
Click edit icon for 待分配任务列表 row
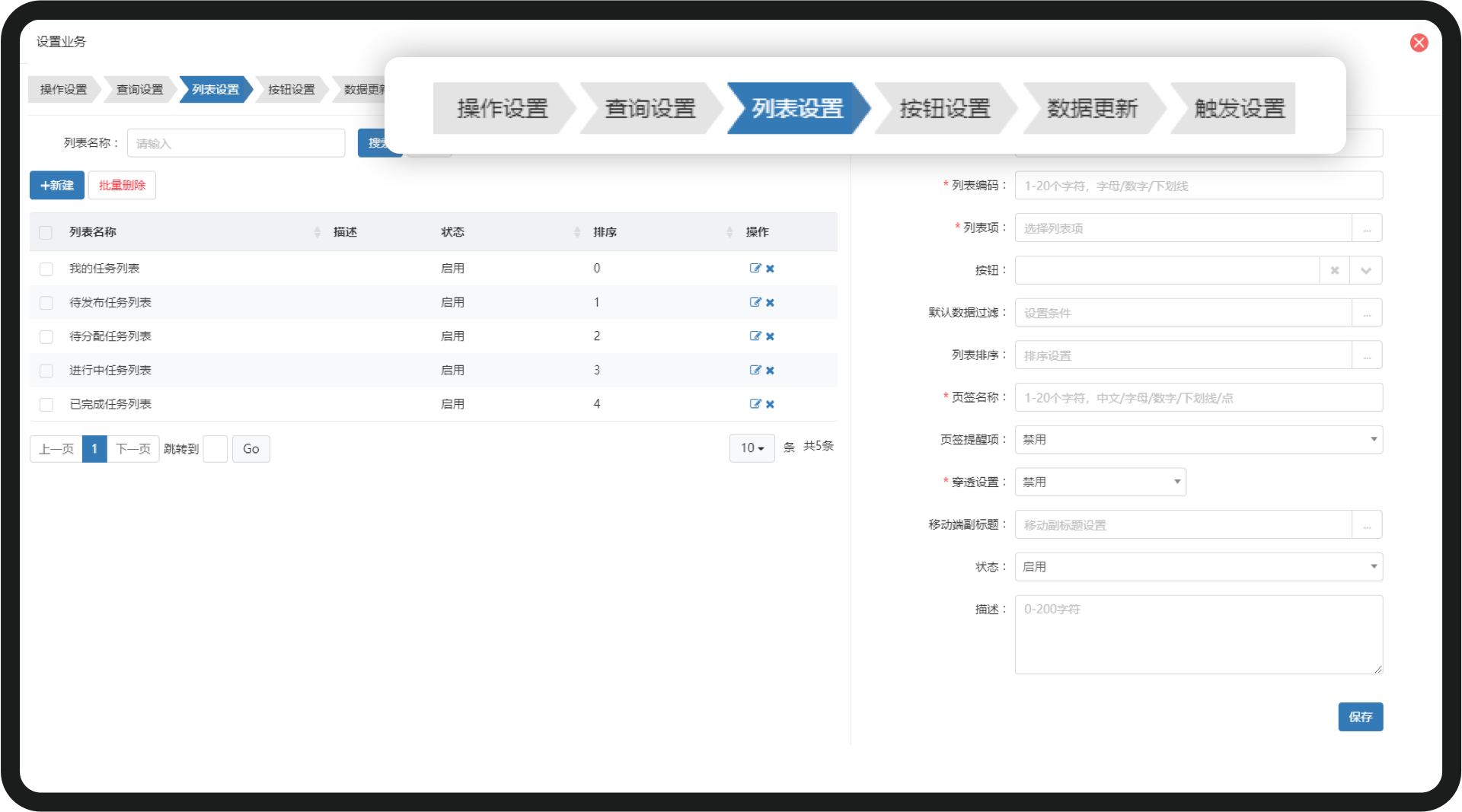(755, 336)
